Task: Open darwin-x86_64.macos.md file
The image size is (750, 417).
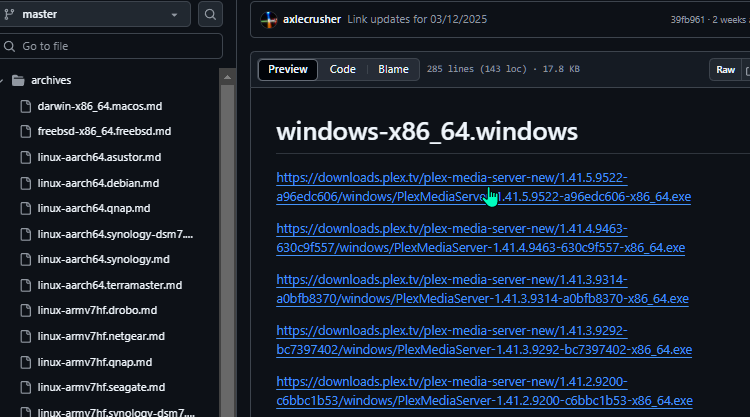Action: click(x=99, y=106)
